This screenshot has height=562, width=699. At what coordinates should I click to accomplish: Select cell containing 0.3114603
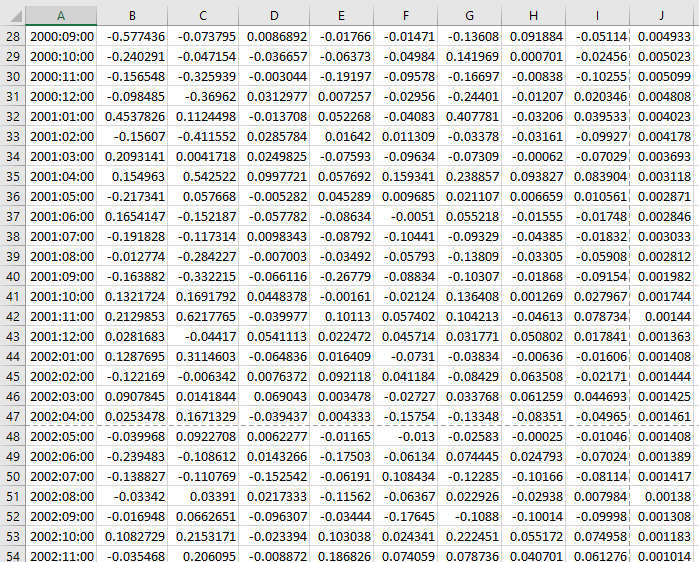[203, 357]
